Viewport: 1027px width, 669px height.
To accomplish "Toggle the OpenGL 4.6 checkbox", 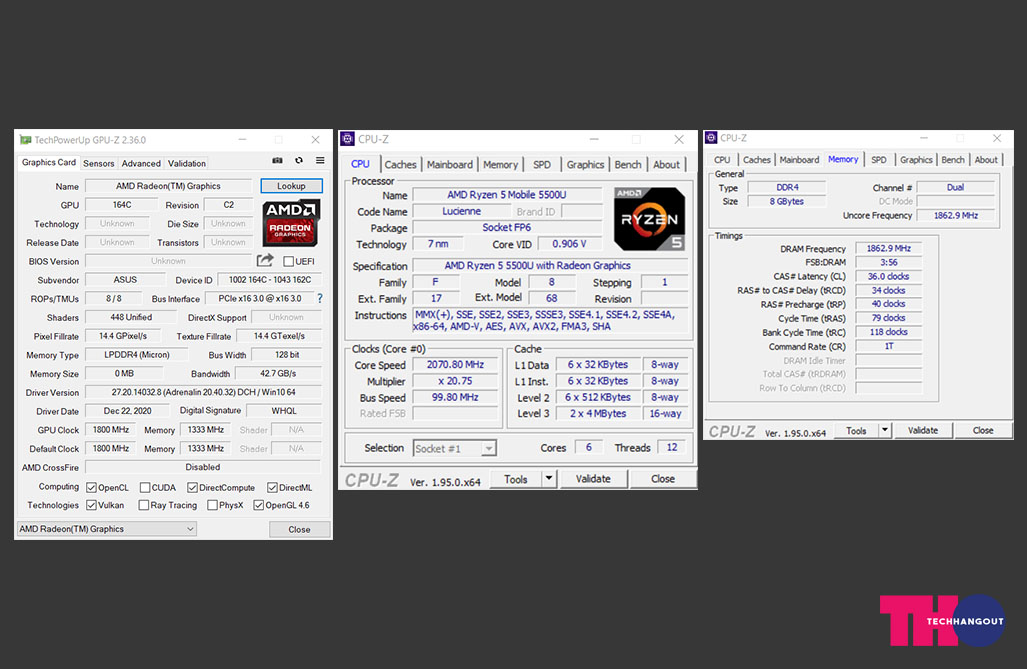I will coord(259,505).
